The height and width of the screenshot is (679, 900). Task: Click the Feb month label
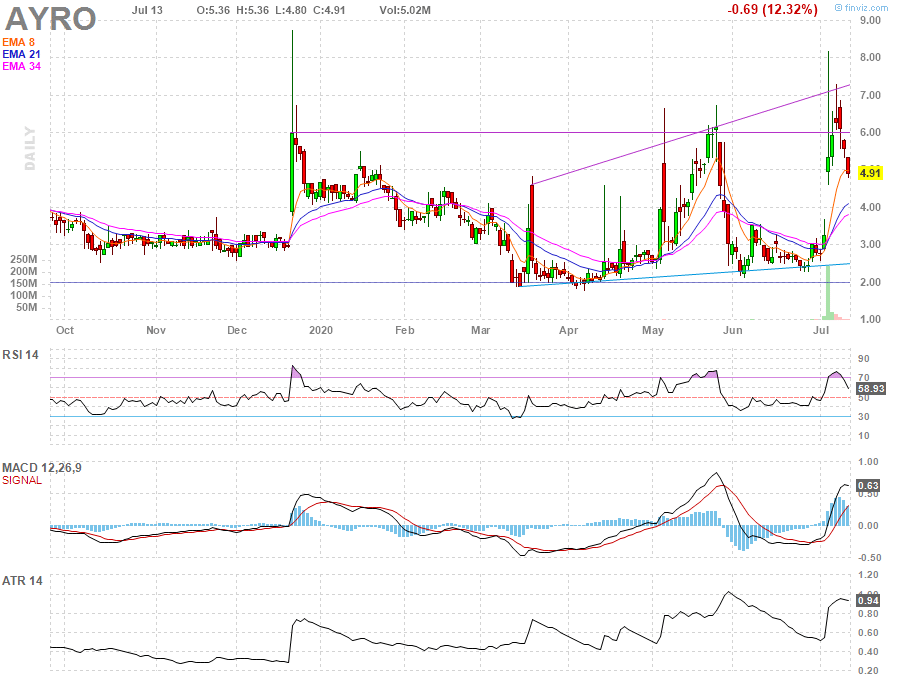405,330
